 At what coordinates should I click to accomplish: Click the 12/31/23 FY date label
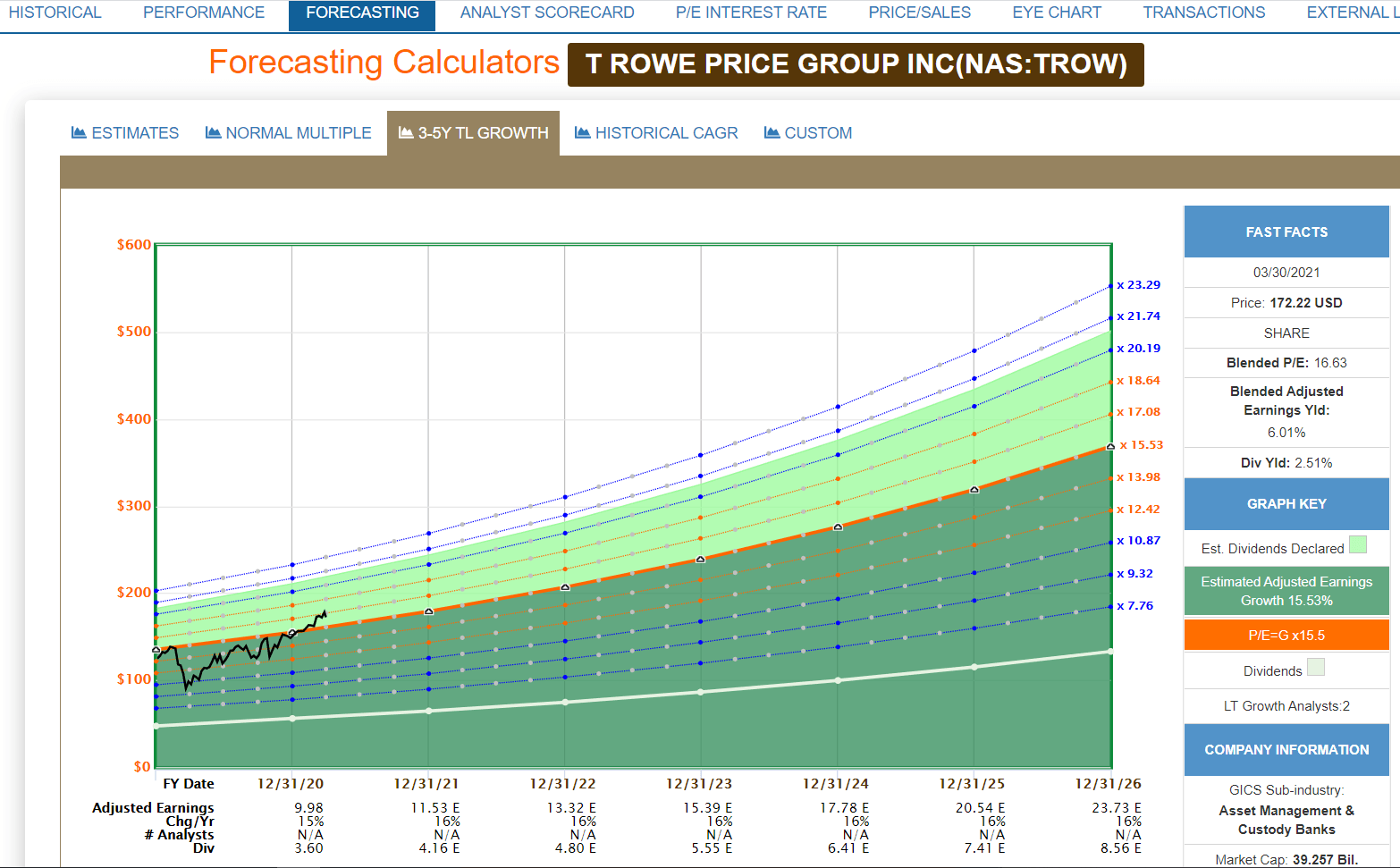tap(699, 784)
